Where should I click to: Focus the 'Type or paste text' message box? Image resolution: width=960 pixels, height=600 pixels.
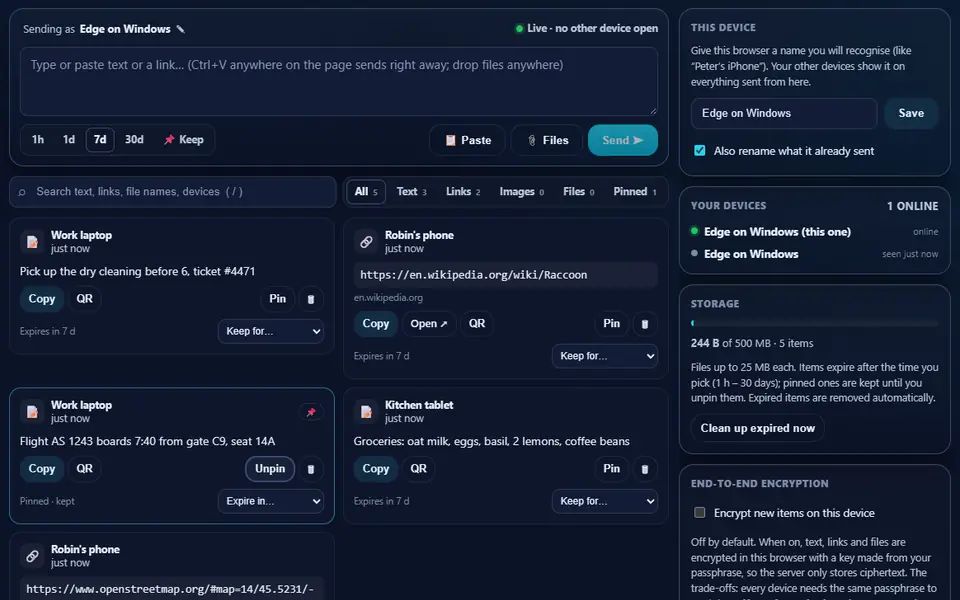click(339, 81)
